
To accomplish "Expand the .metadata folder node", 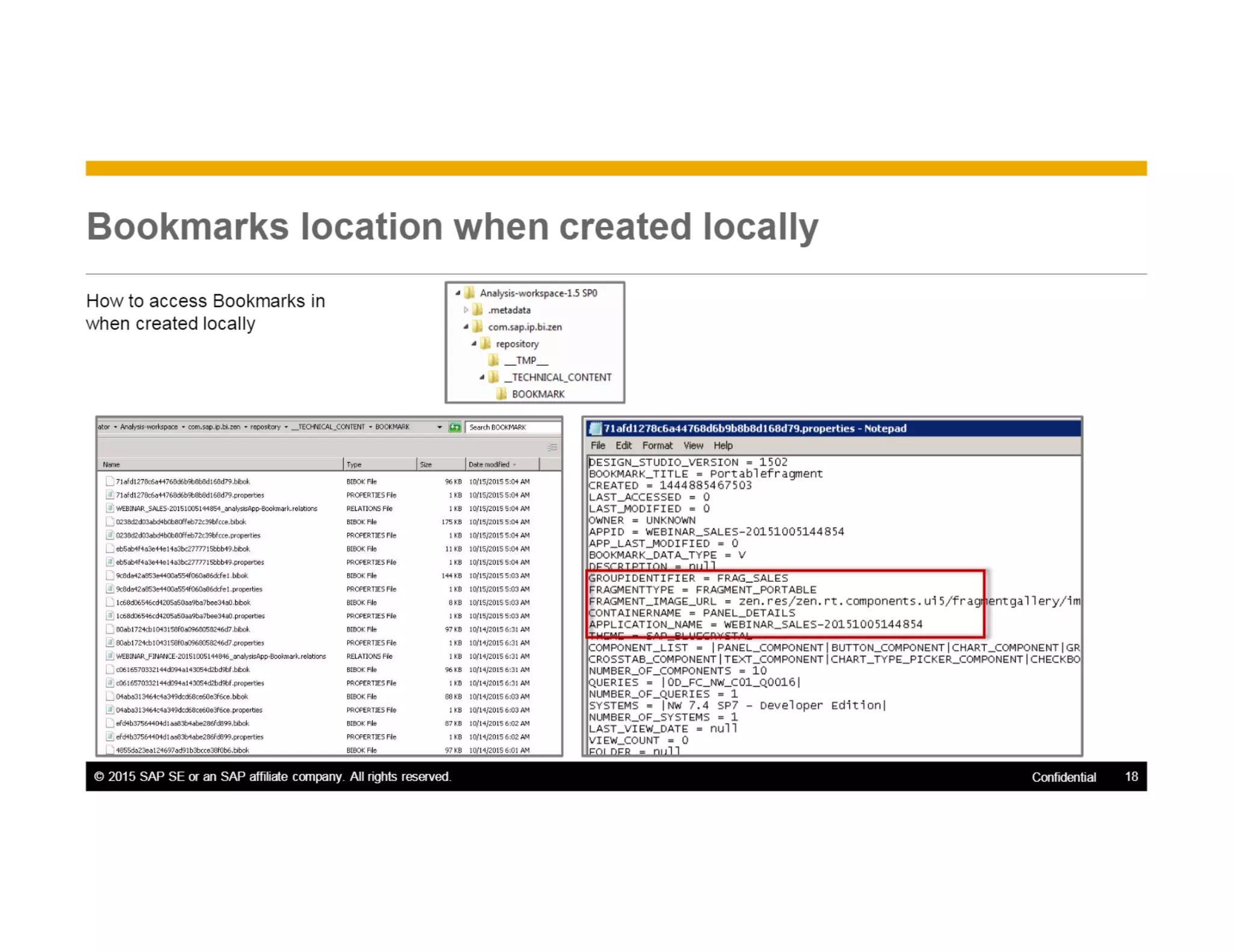I will (465, 310).
